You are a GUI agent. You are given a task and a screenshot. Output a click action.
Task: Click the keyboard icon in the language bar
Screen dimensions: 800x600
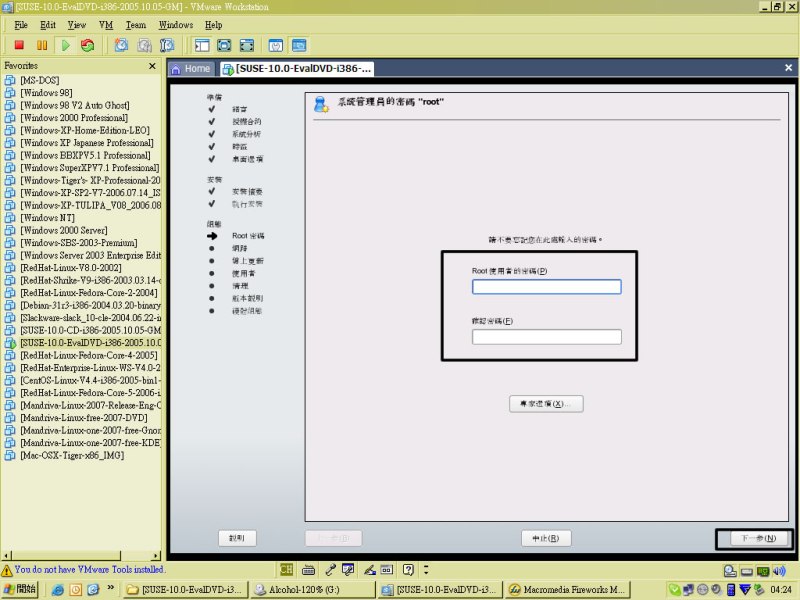pos(308,569)
